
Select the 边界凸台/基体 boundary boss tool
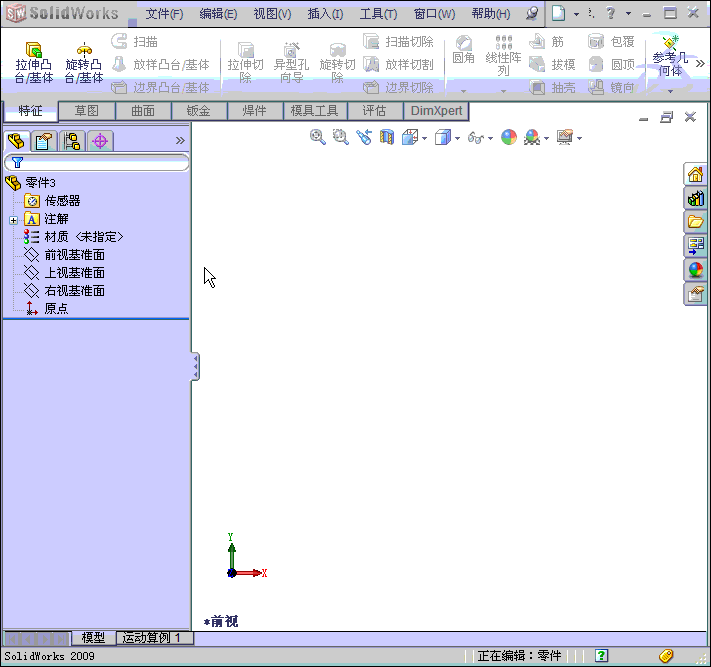pos(161,87)
